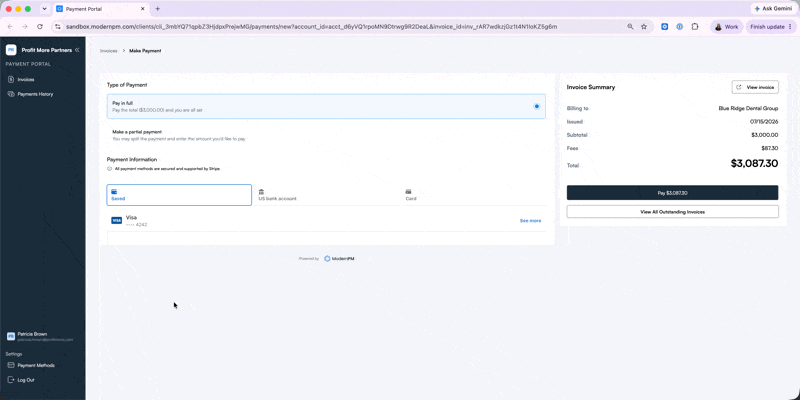800x400 pixels.
Task: Click browser back arrow
Action: (10, 27)
